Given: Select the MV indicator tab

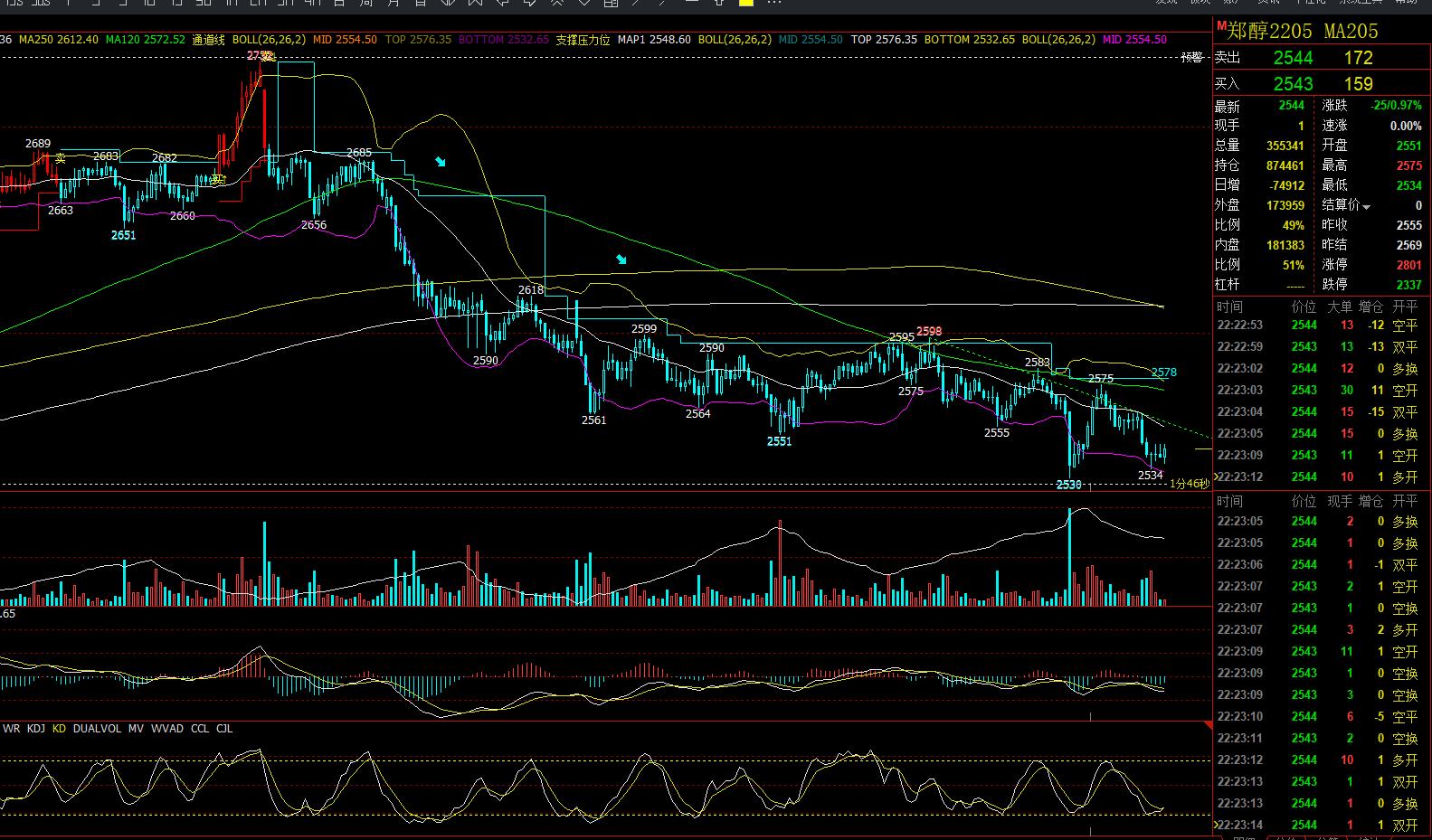Looking at the screenshot, I should (136, 729).
